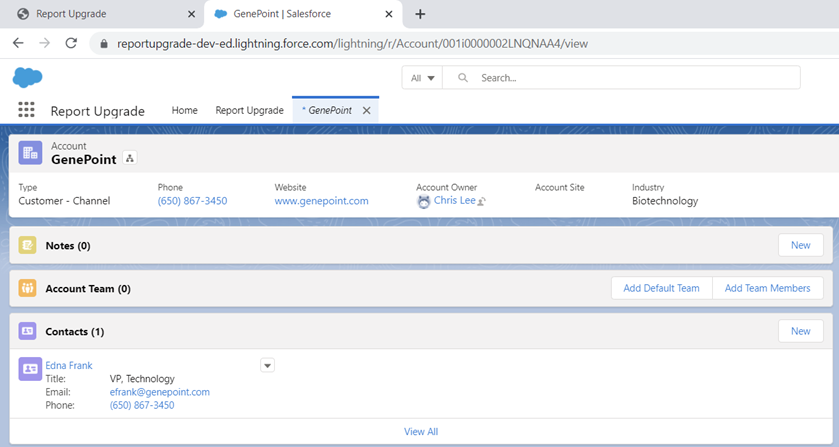Reload the page with the refresh icon
Image resolution: width=839 pixels, height=447 pixels.
point(71,43)
